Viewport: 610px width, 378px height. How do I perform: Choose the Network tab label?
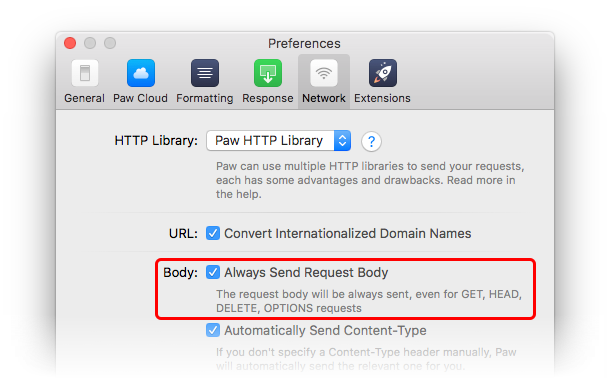click(324, 98)
